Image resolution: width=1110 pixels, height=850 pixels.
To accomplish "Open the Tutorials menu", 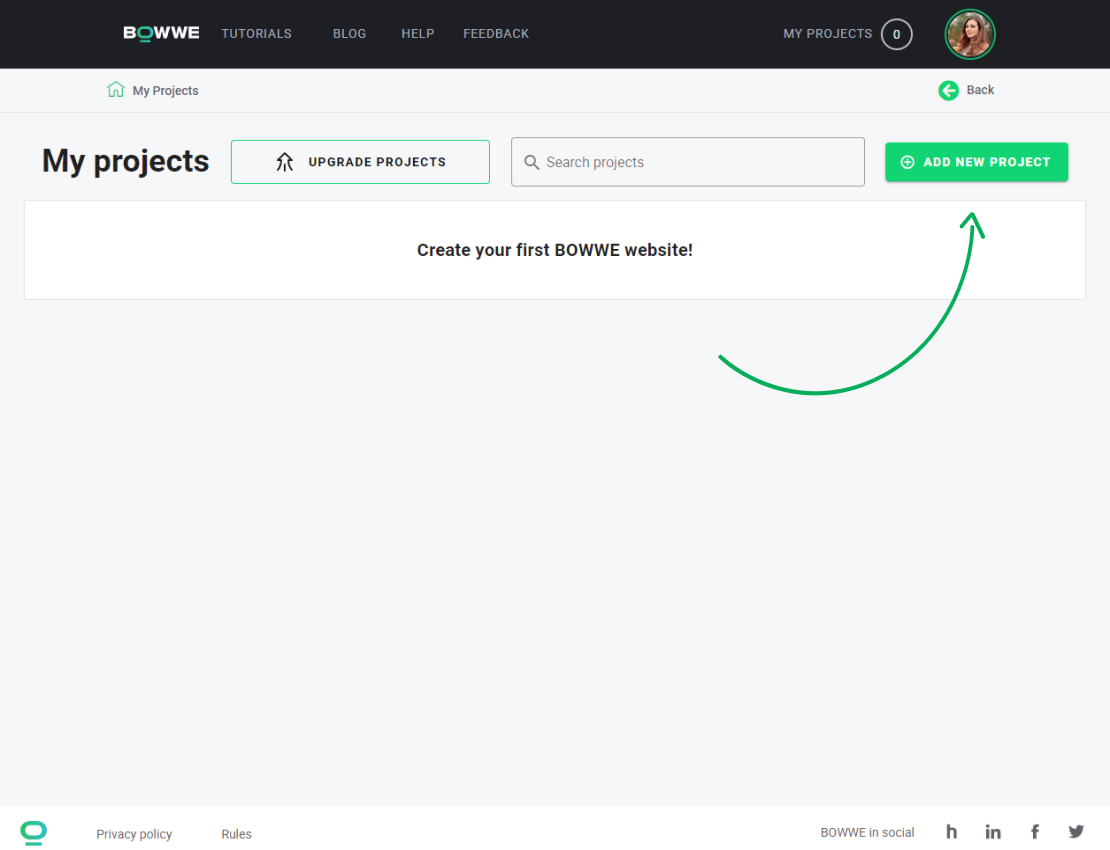I will pos(256,33).
